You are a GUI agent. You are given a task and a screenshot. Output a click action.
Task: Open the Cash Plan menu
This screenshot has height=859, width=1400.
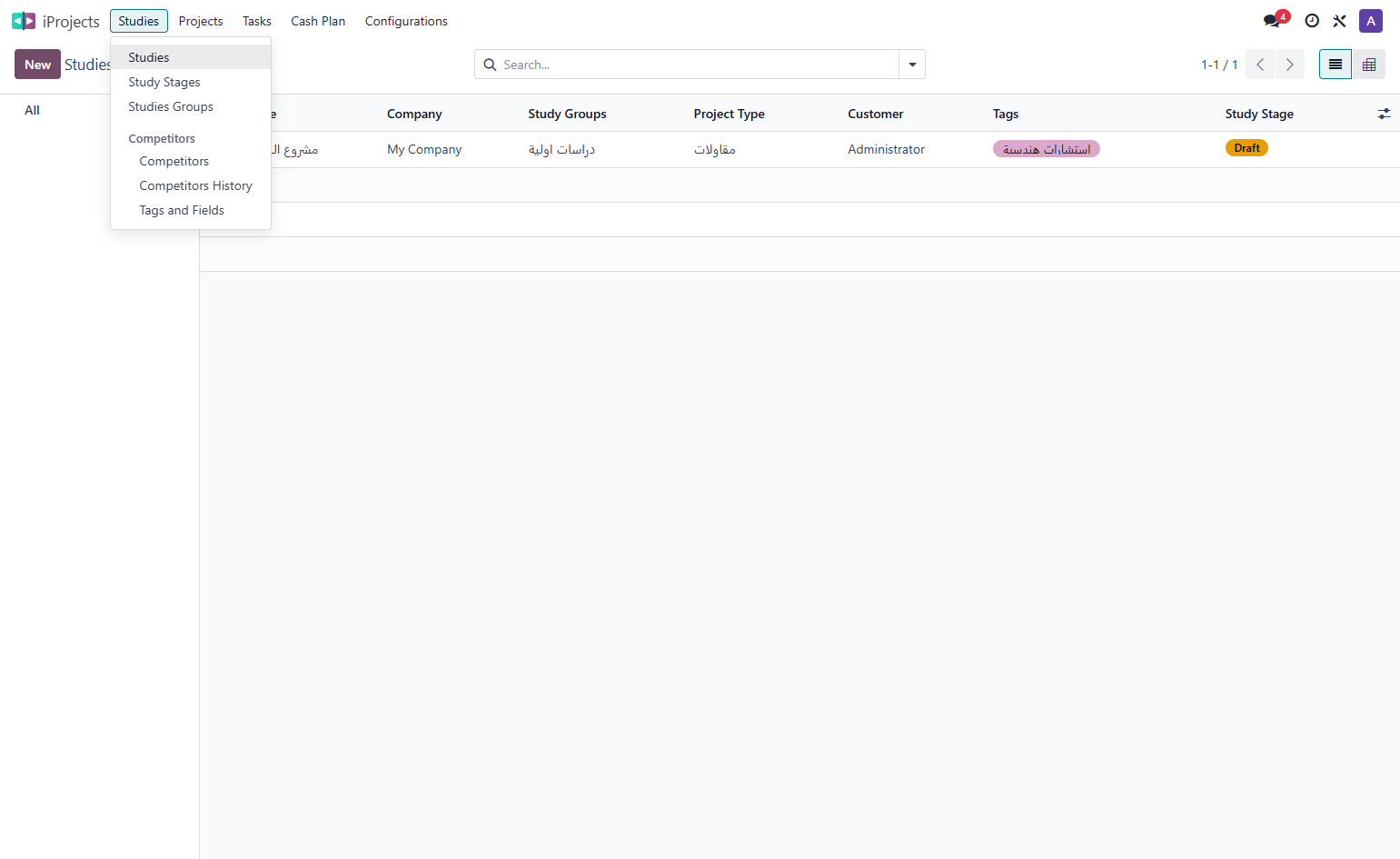[x=318, y=21]
